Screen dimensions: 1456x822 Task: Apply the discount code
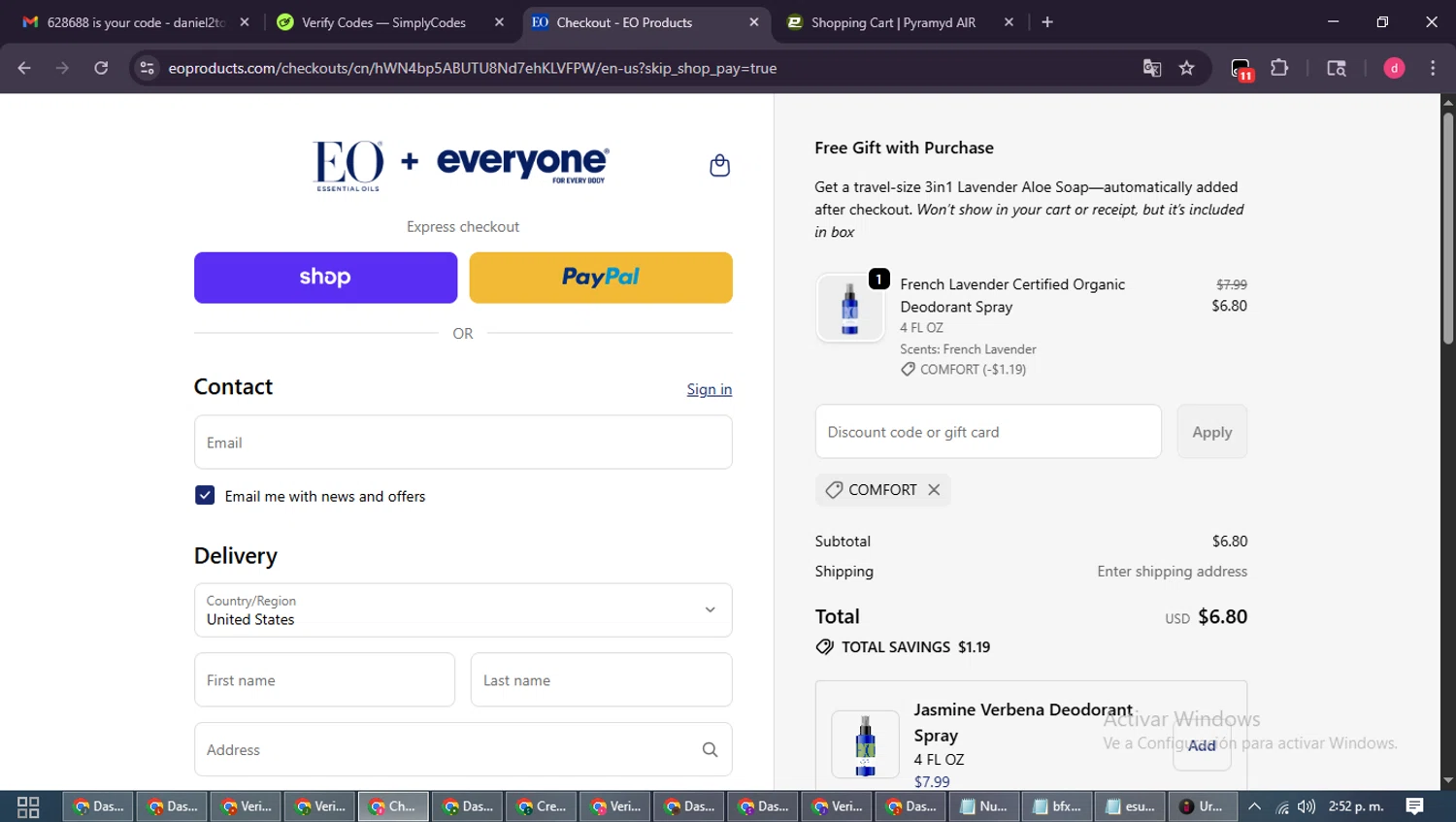pos(1212,432)
